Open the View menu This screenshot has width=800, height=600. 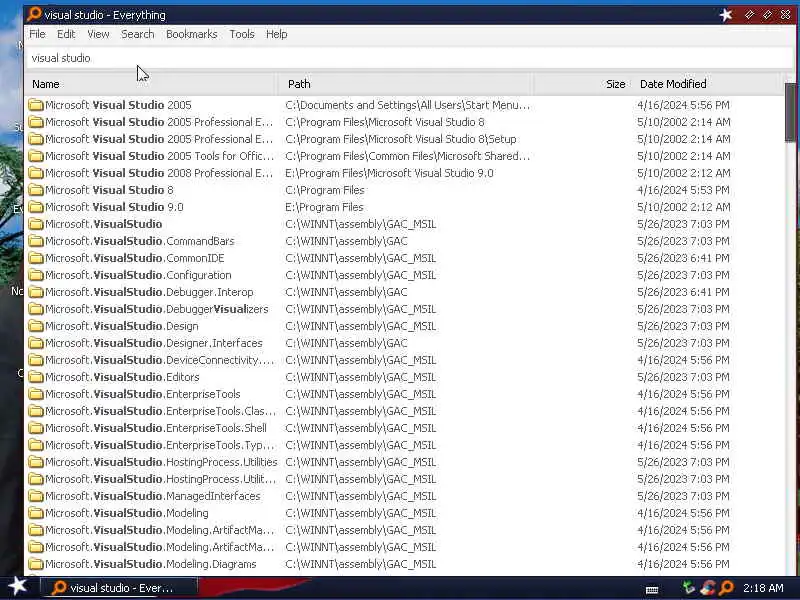(98, 34)
